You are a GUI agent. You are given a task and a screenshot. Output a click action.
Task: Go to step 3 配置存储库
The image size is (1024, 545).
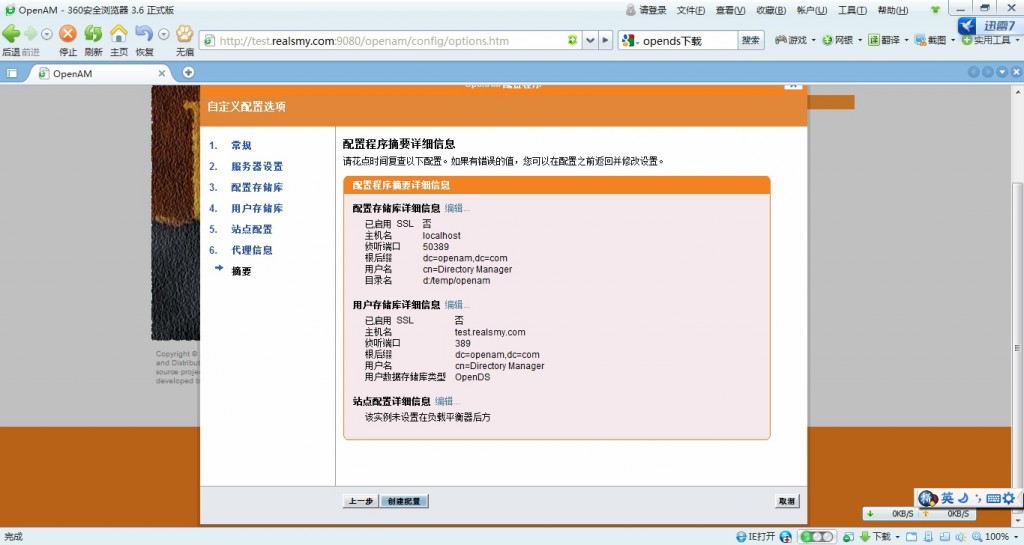point(257,187)
